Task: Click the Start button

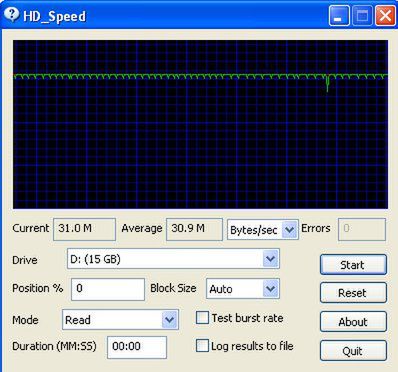Action: [x=353, y=265]
